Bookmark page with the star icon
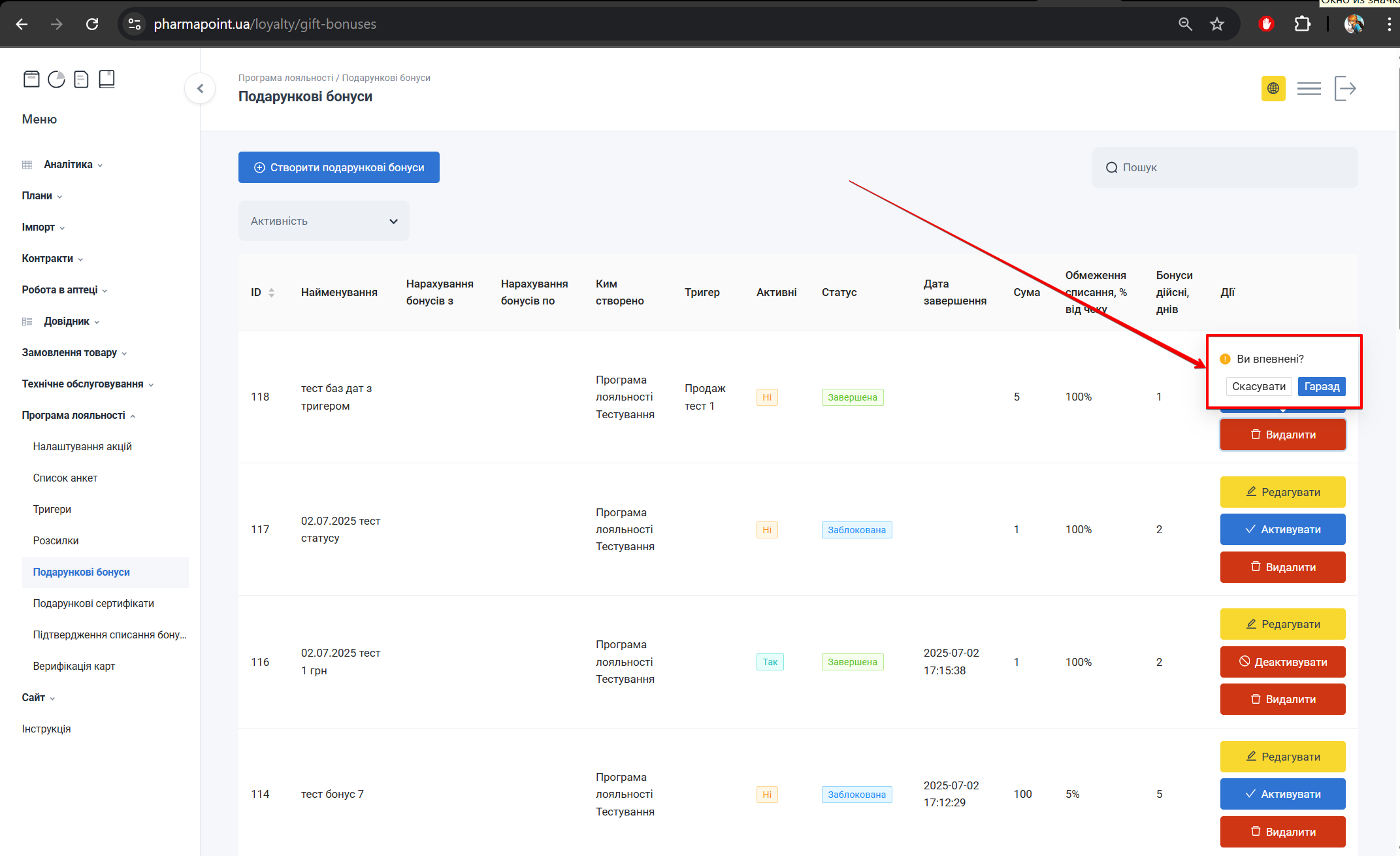 [1216, 24]
